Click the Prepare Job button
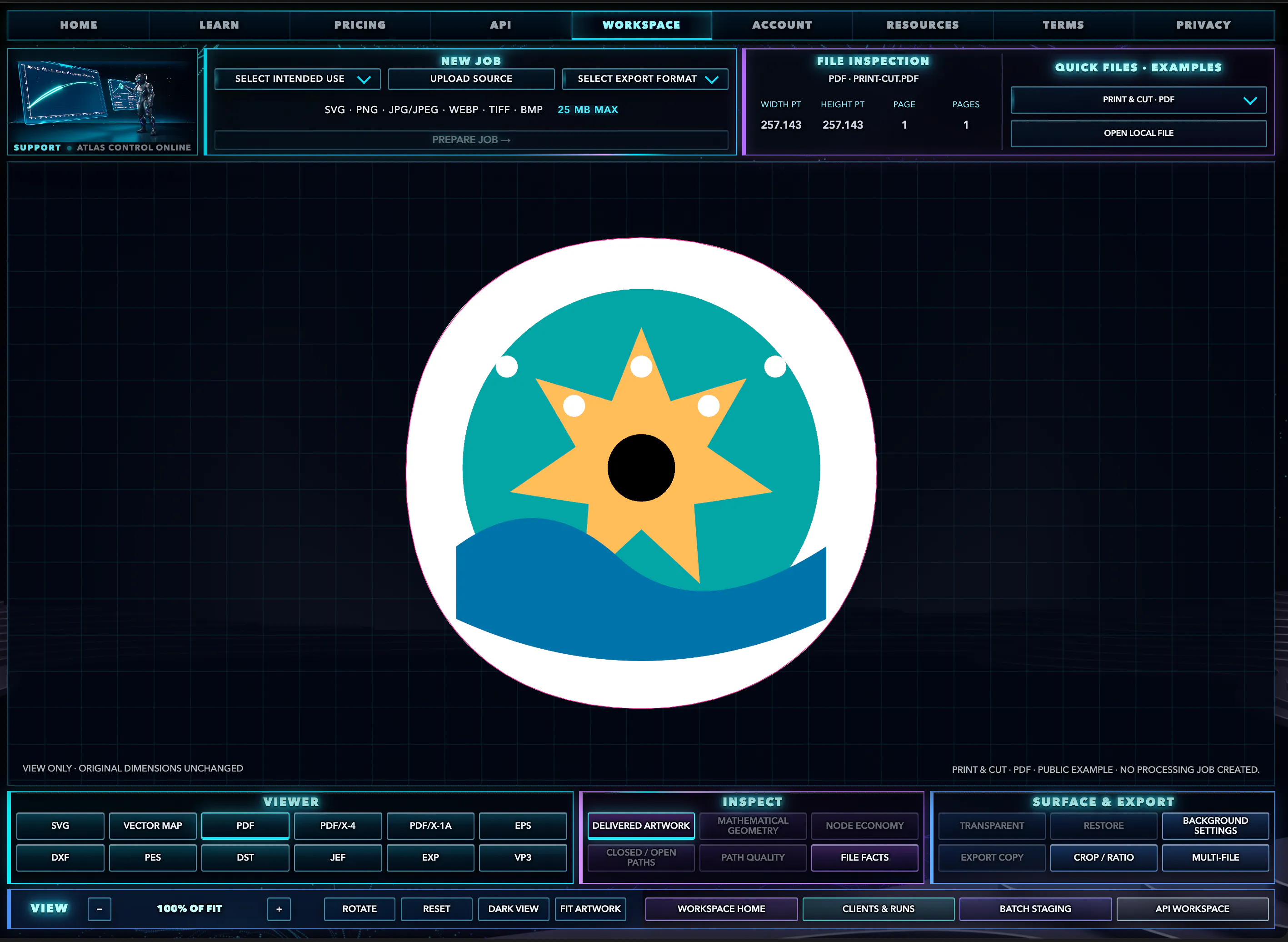This screenshot has height=942, width=1288. coord(471,140)
